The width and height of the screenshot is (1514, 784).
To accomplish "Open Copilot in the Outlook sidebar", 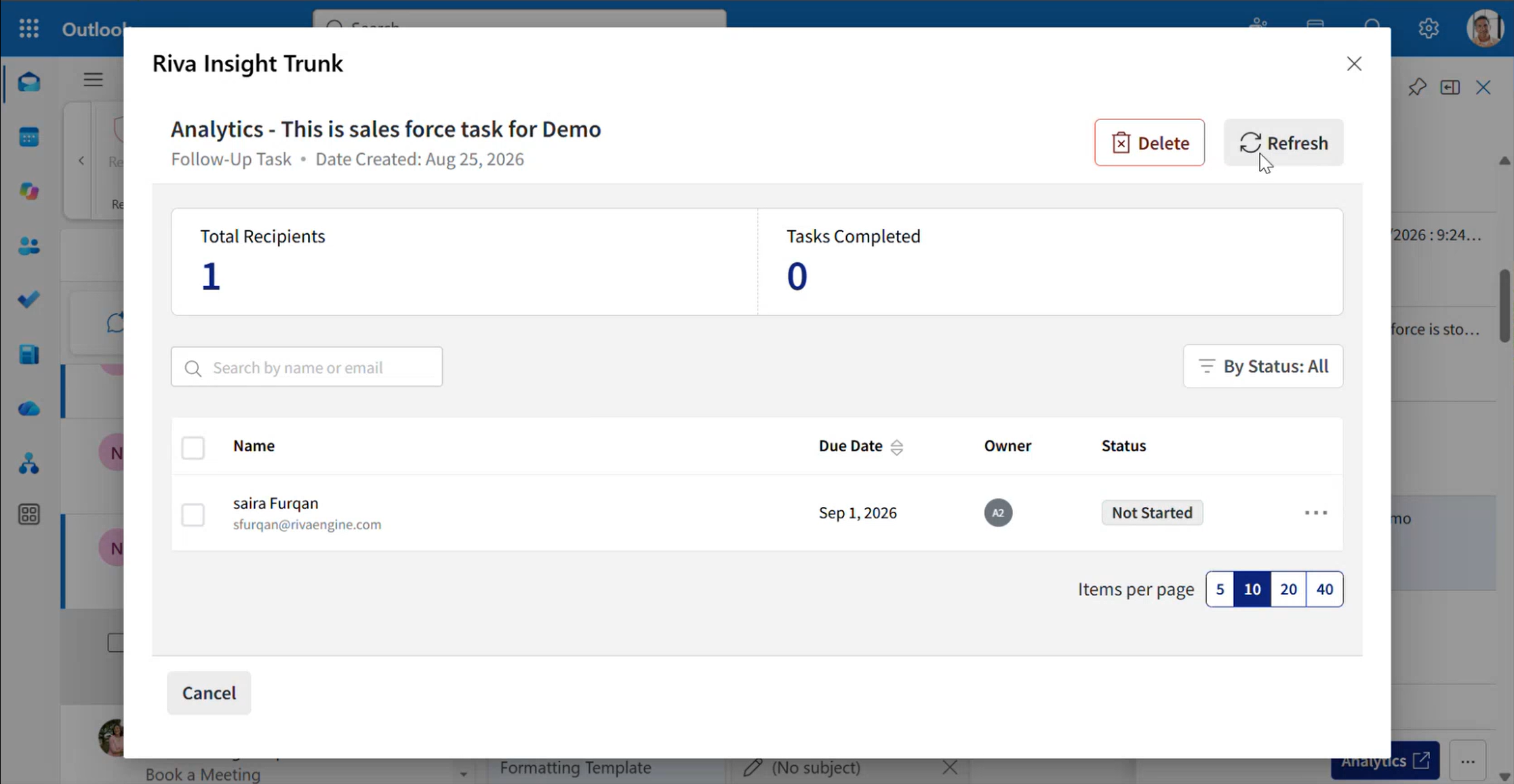I will 29,191.
